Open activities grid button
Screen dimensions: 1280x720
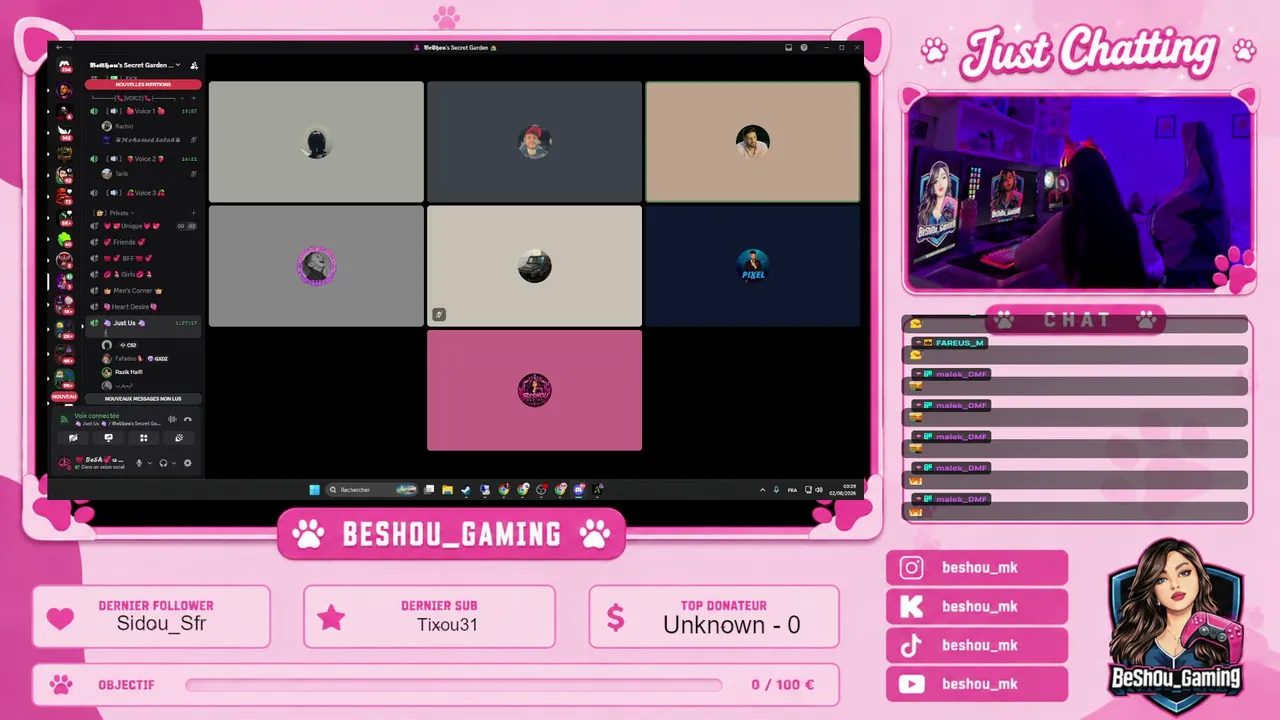tap(144, 438)
